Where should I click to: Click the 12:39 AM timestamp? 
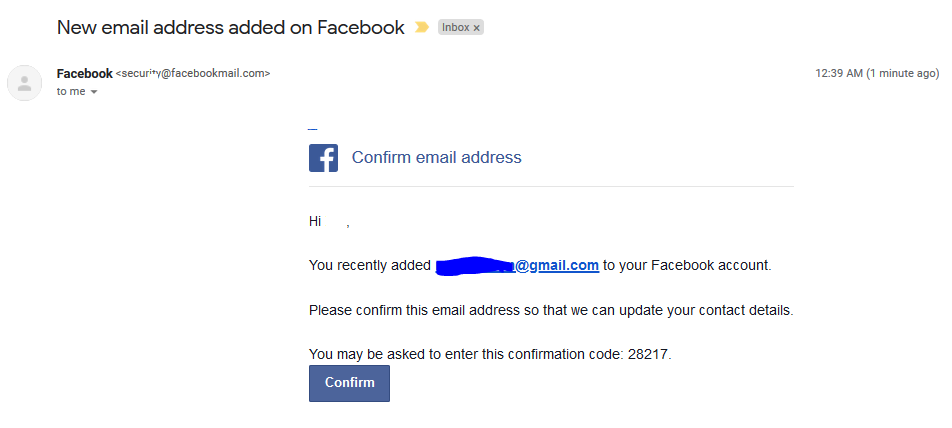point(877,73)
